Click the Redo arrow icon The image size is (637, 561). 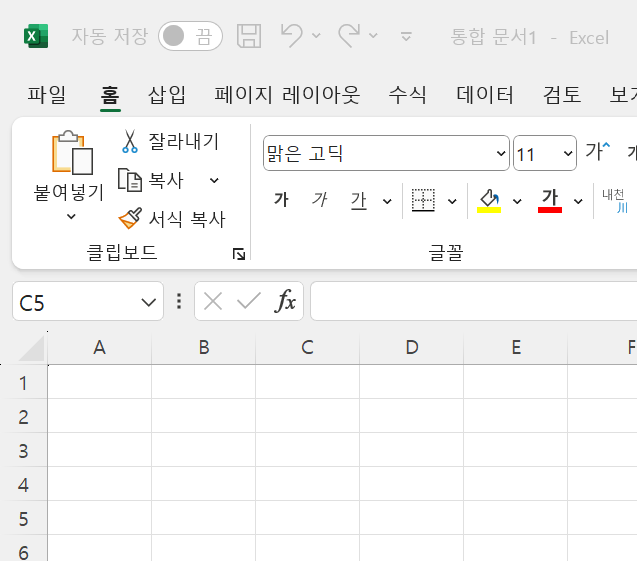click(349, 36)
